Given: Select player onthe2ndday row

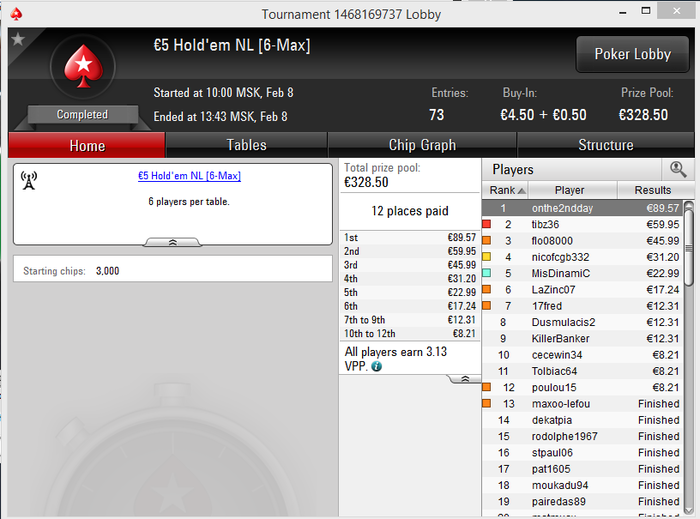Looking at the screenshot, I should pyautogui.click(x=582, y=208).
